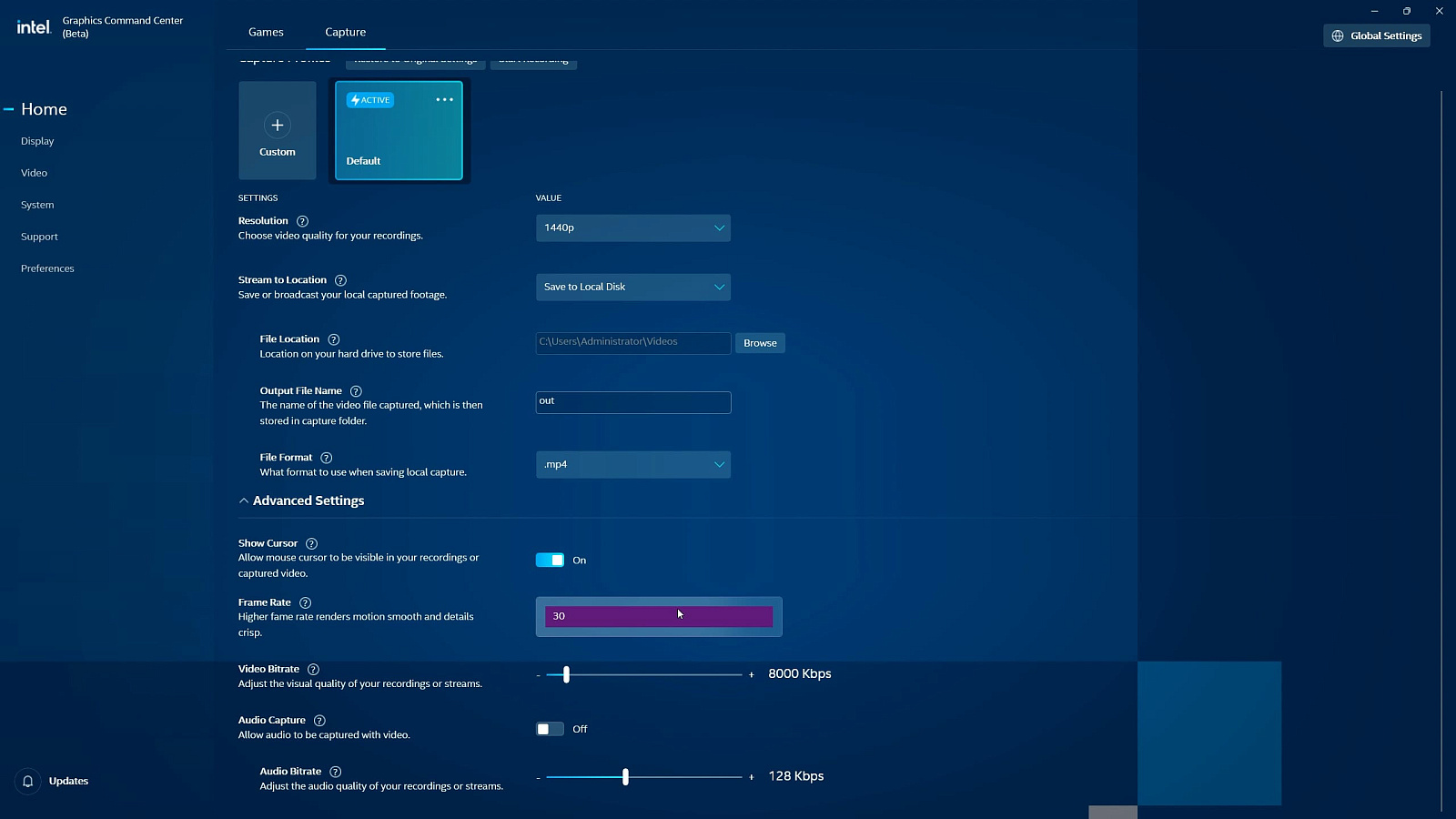Click the Updates label
The width and height of the screenshot is (1456, 819).
point(68,781)
